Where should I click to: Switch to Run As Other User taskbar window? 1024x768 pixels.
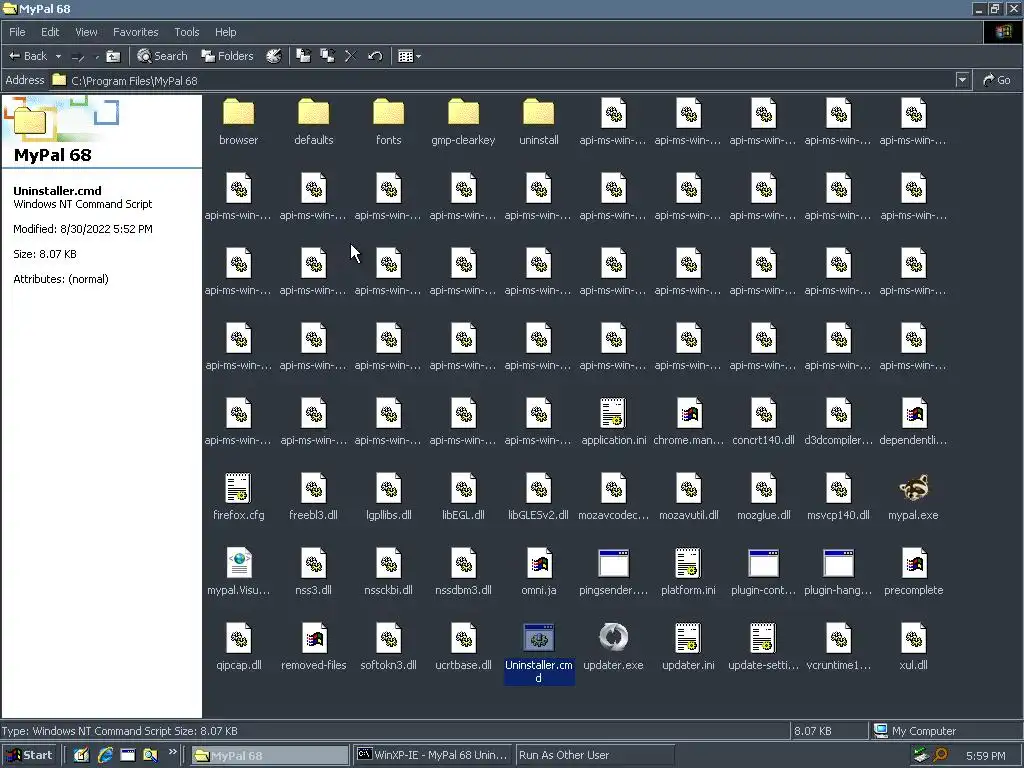coord(594,755)
